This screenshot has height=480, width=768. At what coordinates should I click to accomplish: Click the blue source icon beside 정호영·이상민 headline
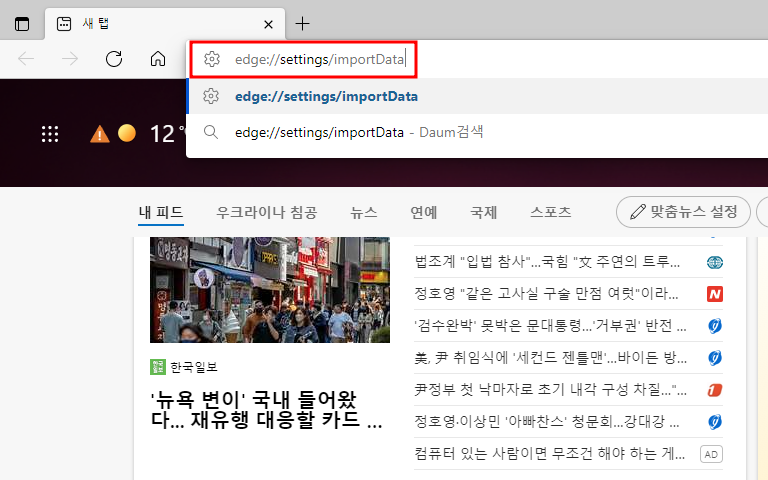point(715,422)
